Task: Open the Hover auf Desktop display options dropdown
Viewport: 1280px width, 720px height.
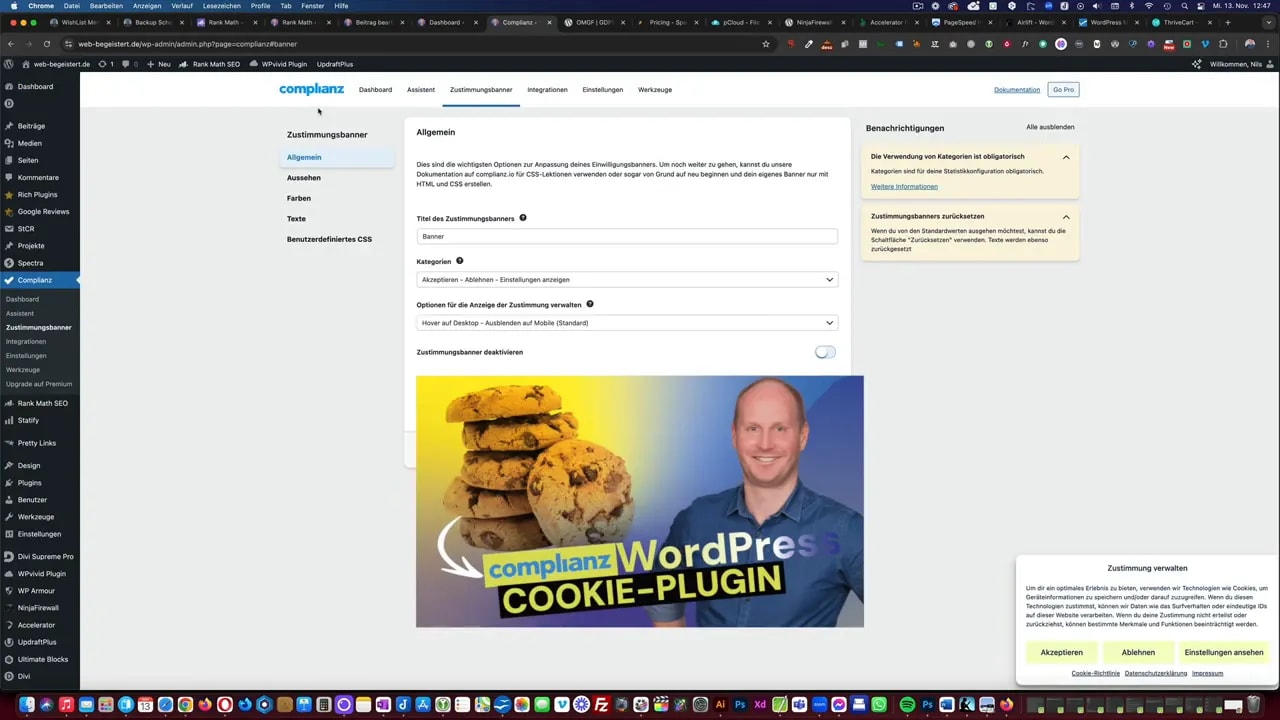Action: (x=626, y=322)
